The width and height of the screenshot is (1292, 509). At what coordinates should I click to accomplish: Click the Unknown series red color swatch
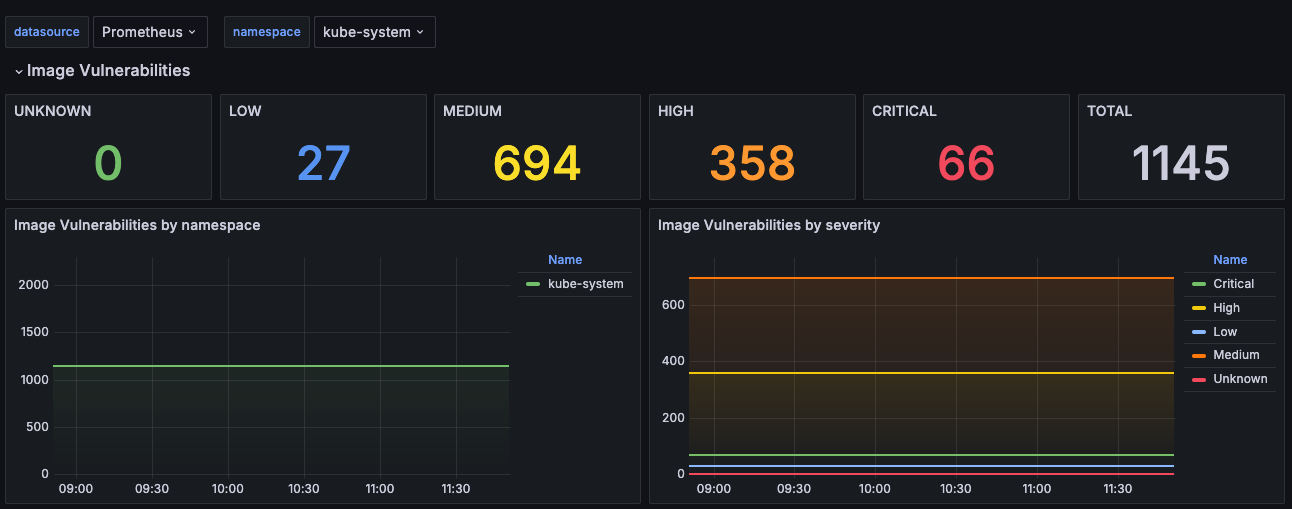[1199, 379]
